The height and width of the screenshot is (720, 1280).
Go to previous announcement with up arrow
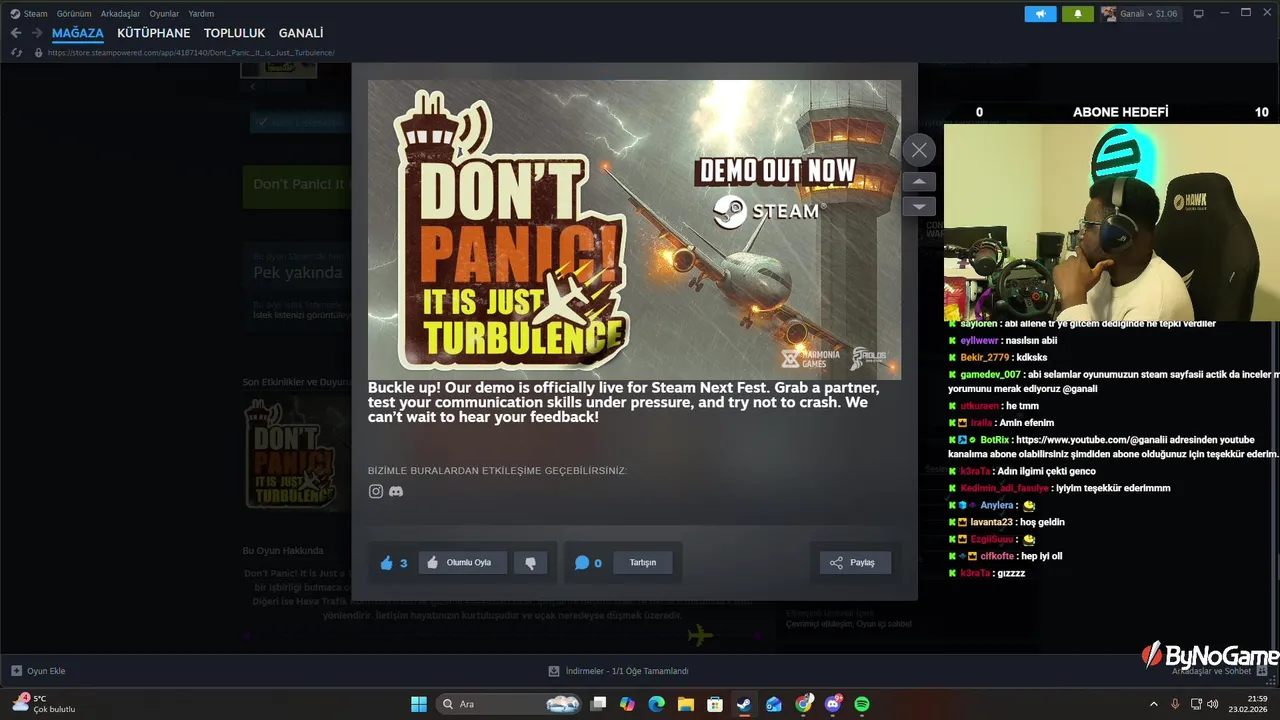(x=919, y=182)
